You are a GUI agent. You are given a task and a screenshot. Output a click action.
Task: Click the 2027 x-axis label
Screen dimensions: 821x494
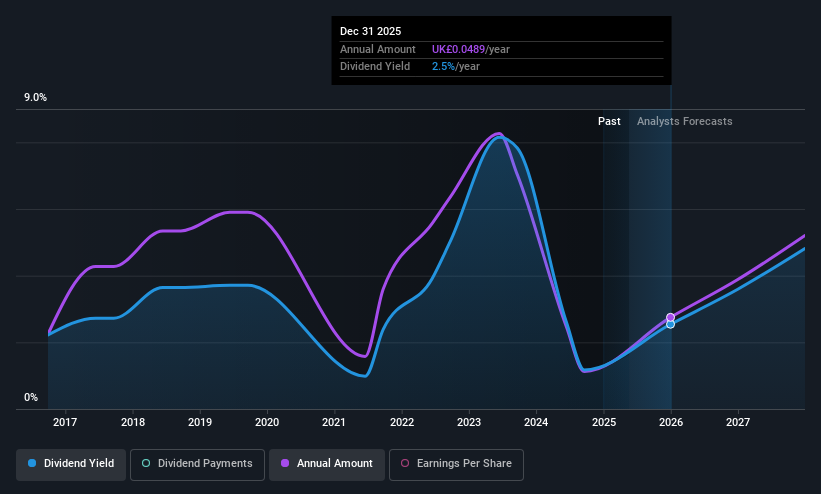tap(738, 422)
